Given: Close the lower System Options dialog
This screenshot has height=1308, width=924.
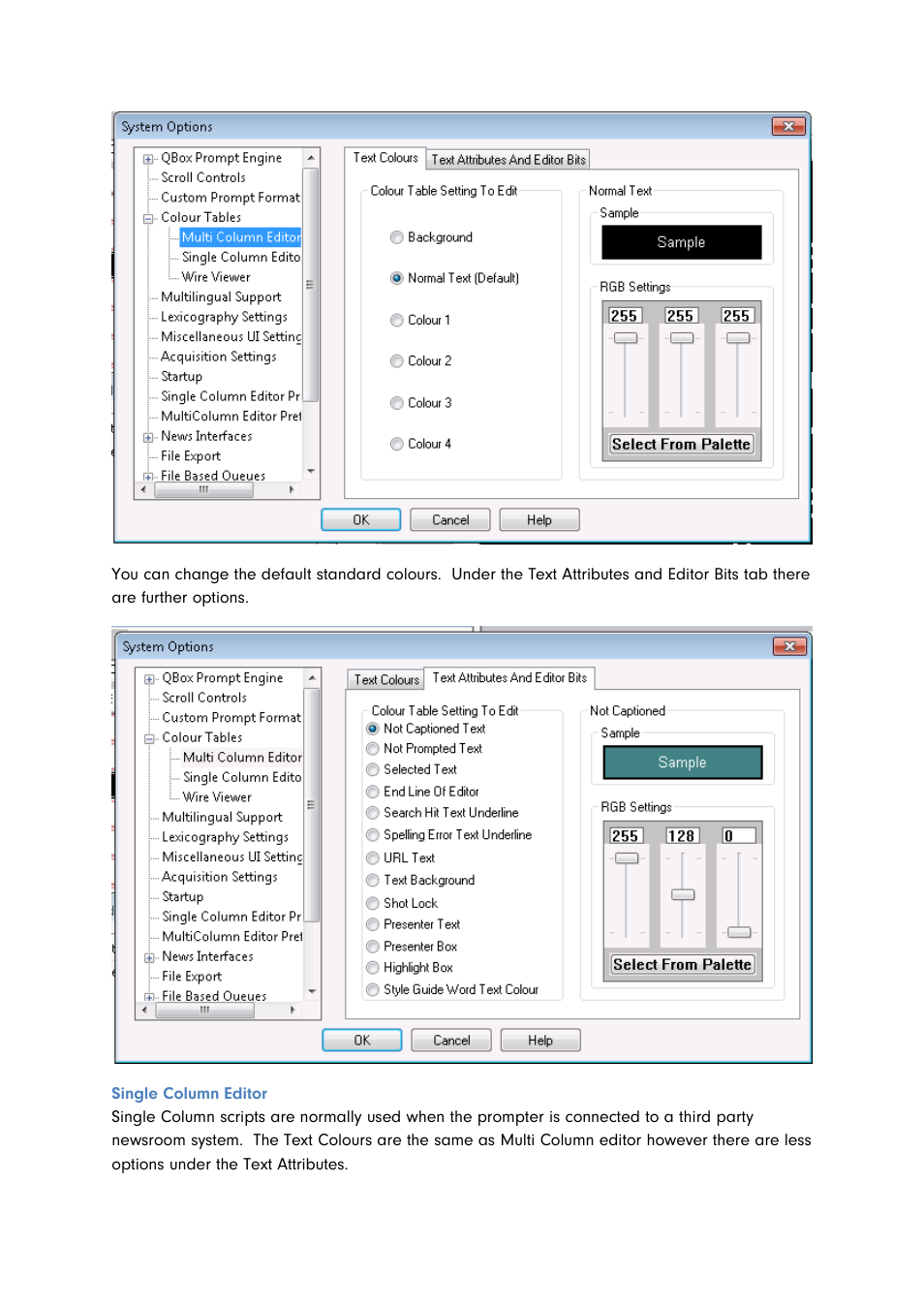Looking at the screenshot, I should click(789, 646).
